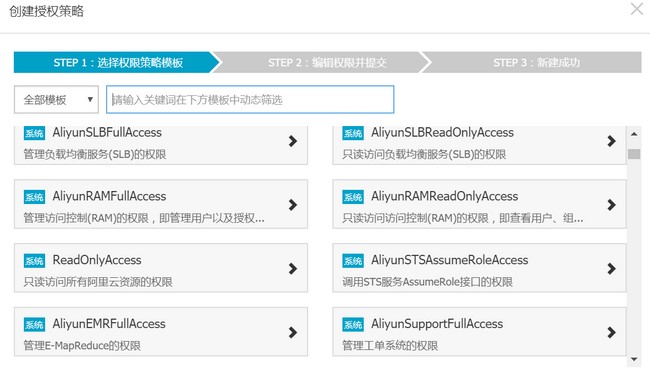Screen dimensions: 650x372
Task: Select the ReadOnlyAccess template name
Action: [x=97, y=260]
